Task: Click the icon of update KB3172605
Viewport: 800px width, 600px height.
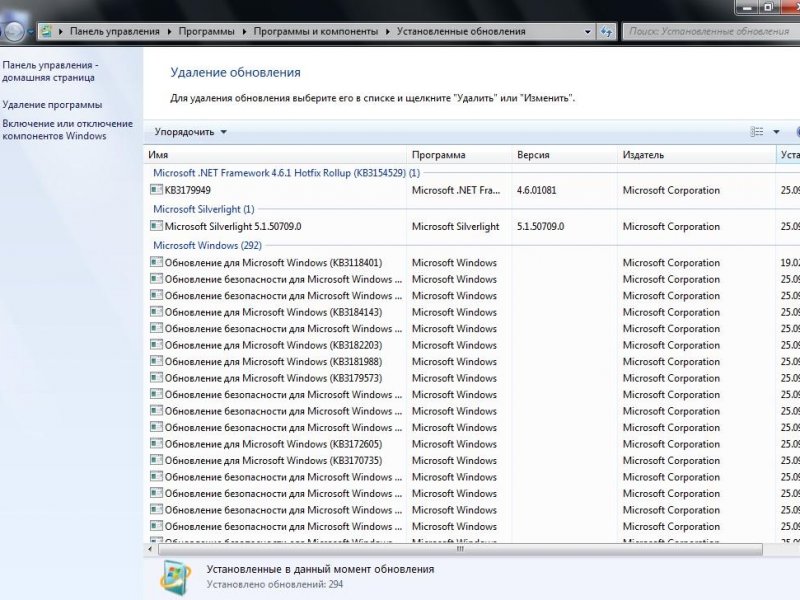Action: 156,443
